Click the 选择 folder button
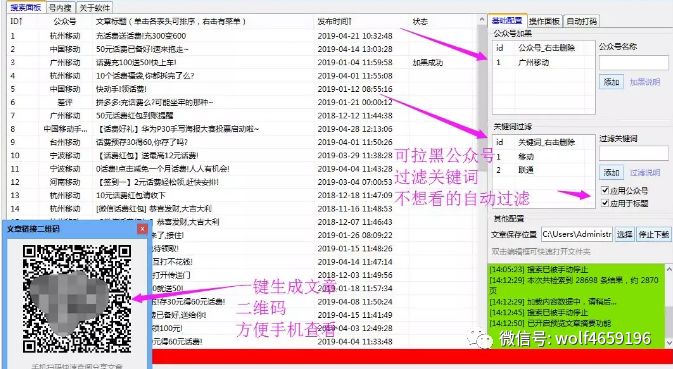 click(x=624, y=234)
